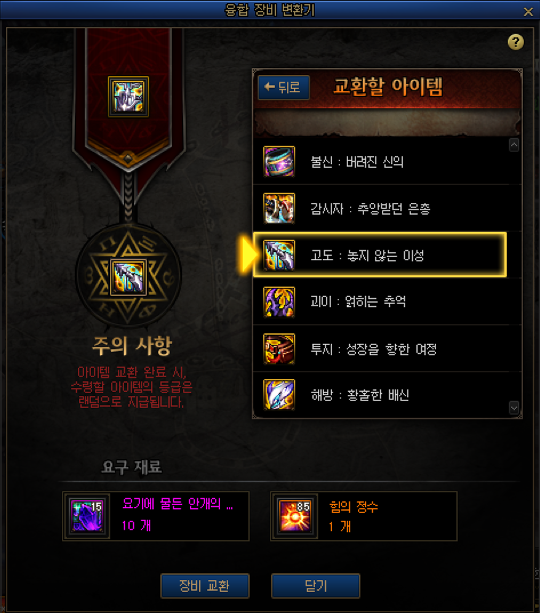Screen dimensions: 540x613
Task: Choose 해방 : 황홀한 배신 from the list
Action: [x=387, y=394]
